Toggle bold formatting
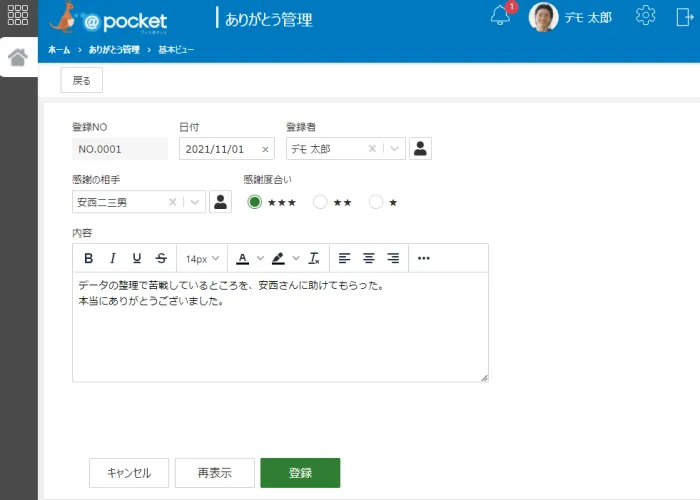This screenshot has width=700, height=500. [88, 258]
